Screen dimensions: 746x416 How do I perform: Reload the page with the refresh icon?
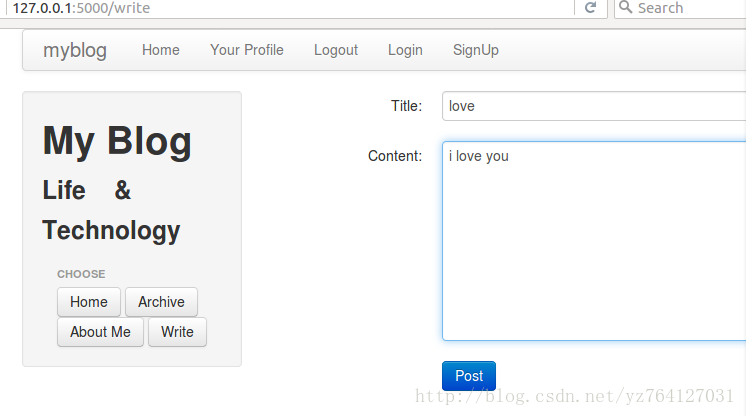[x=590, y=8]
